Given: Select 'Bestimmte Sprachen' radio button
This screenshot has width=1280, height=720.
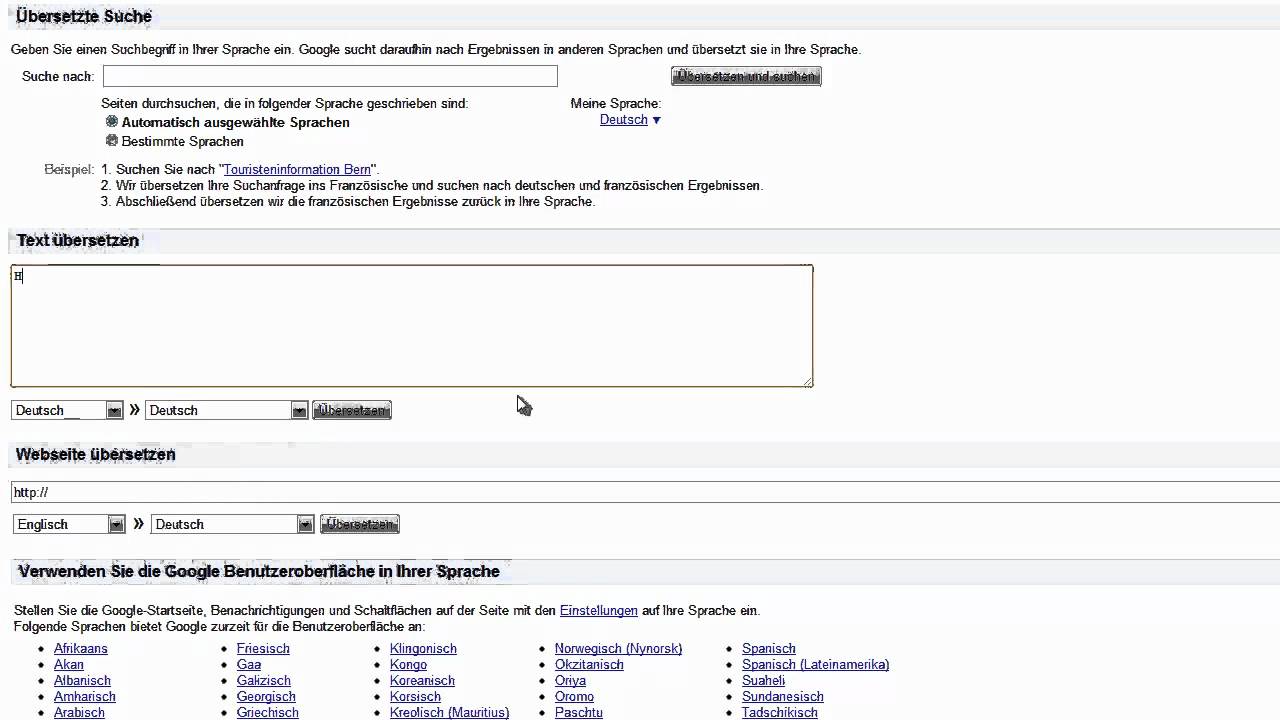Looking at the screenshot, I should (x=112, y=141).
